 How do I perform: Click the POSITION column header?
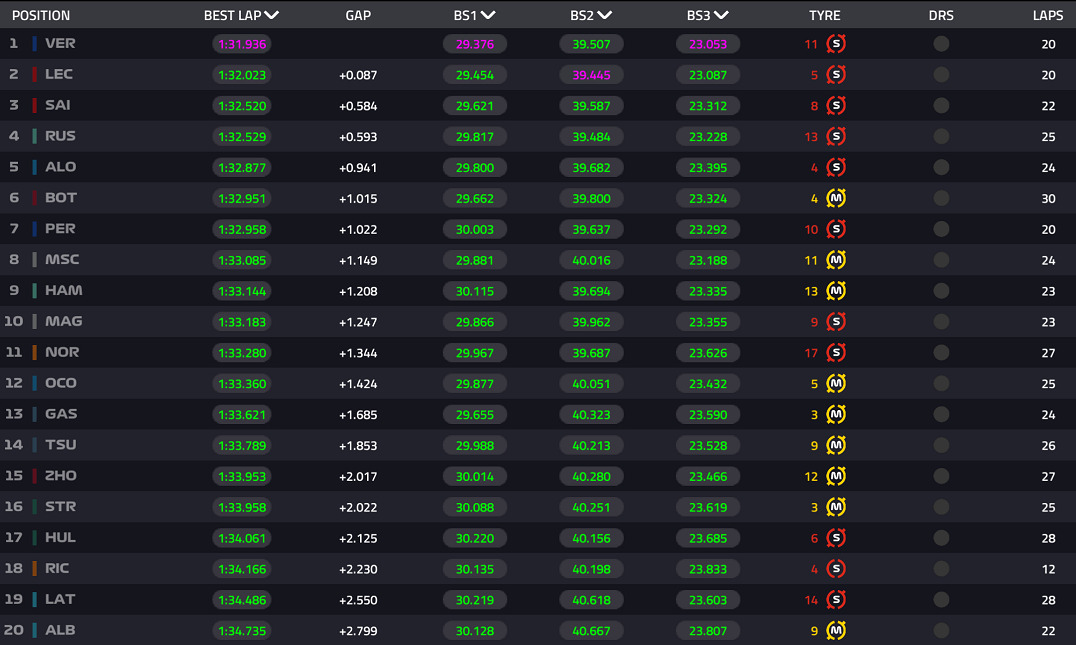(x=41, y=15)
